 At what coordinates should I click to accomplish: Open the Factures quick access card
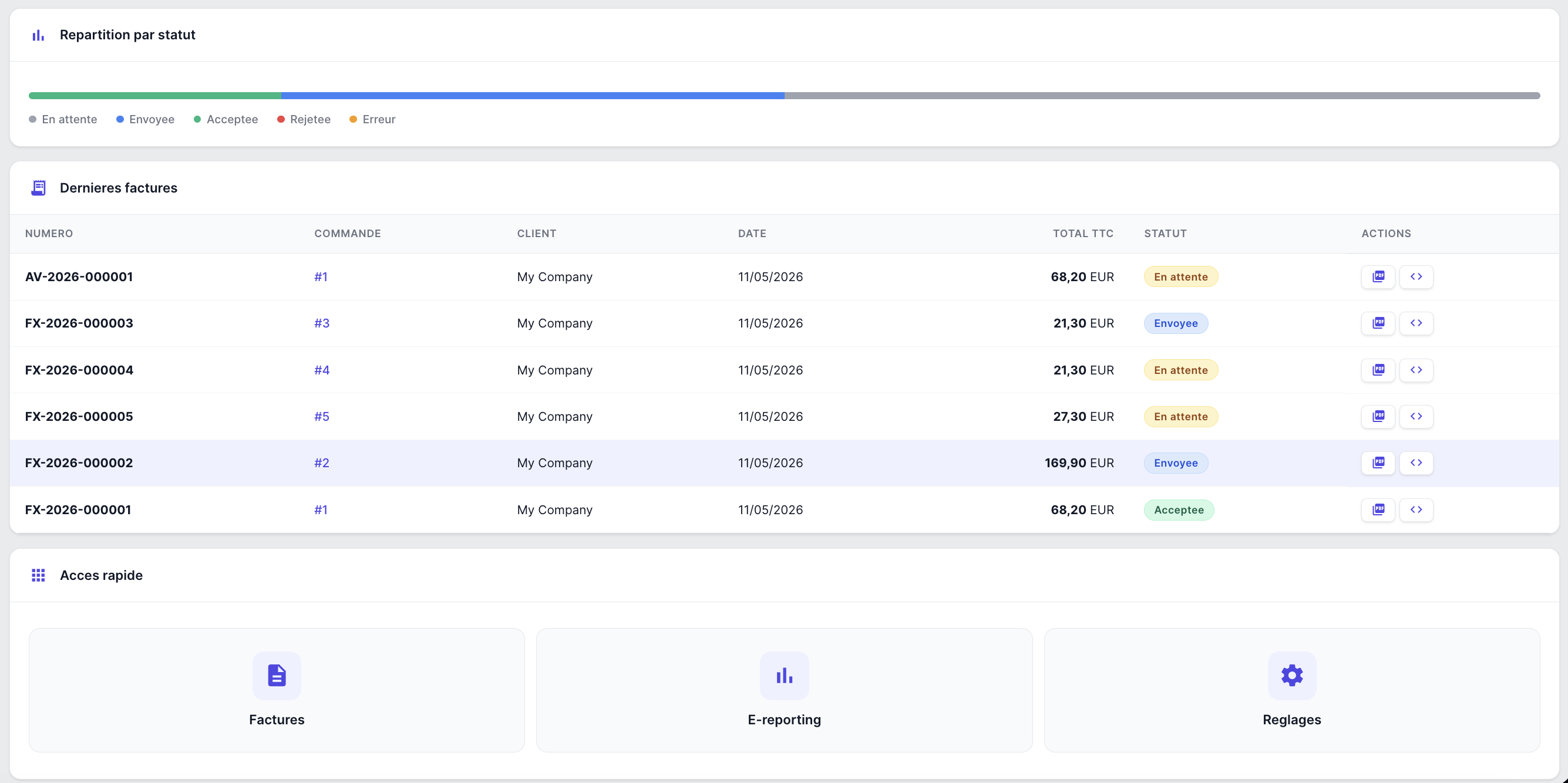coord(277,690)
